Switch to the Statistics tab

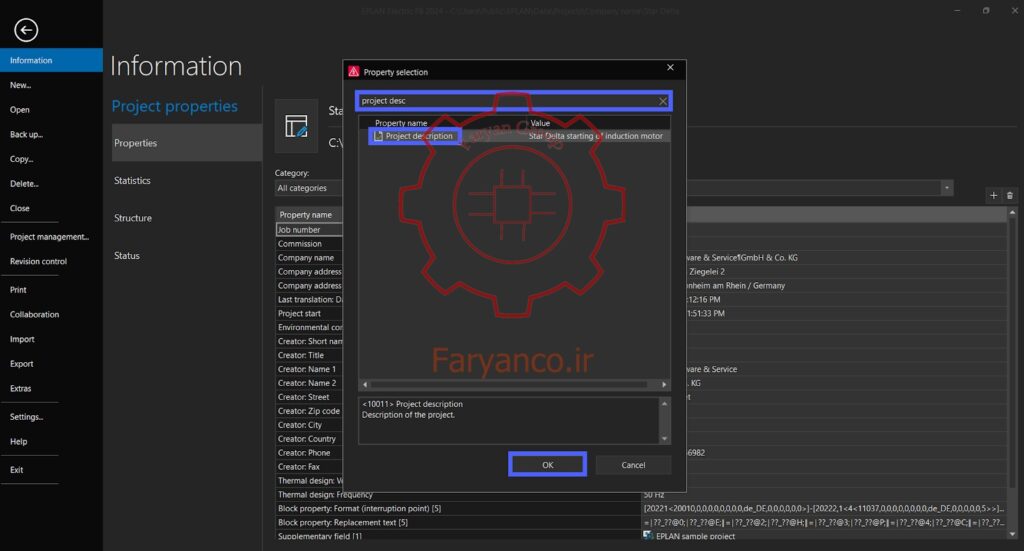132,180
